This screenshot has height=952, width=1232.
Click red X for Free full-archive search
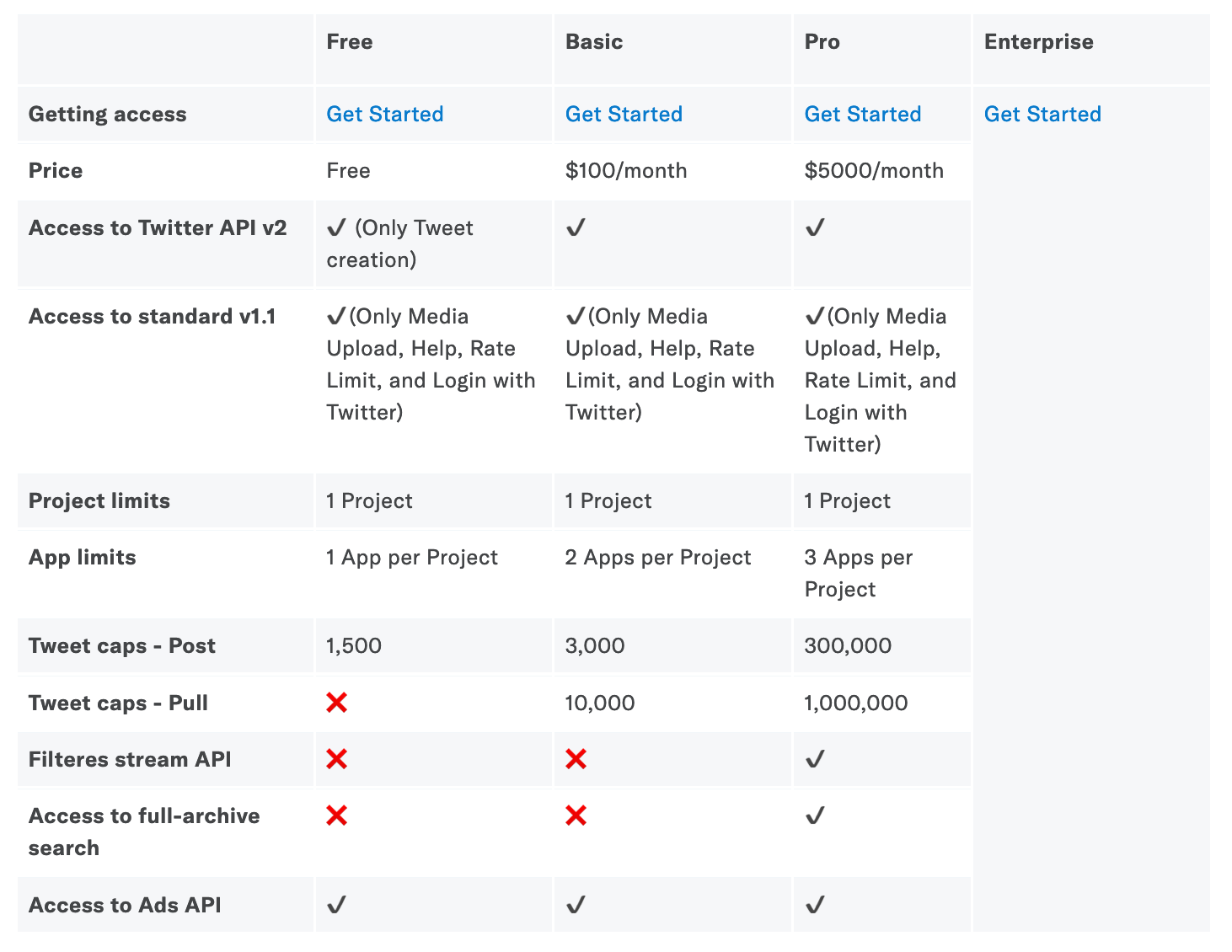pyautogui.click(x=337, y=816)
